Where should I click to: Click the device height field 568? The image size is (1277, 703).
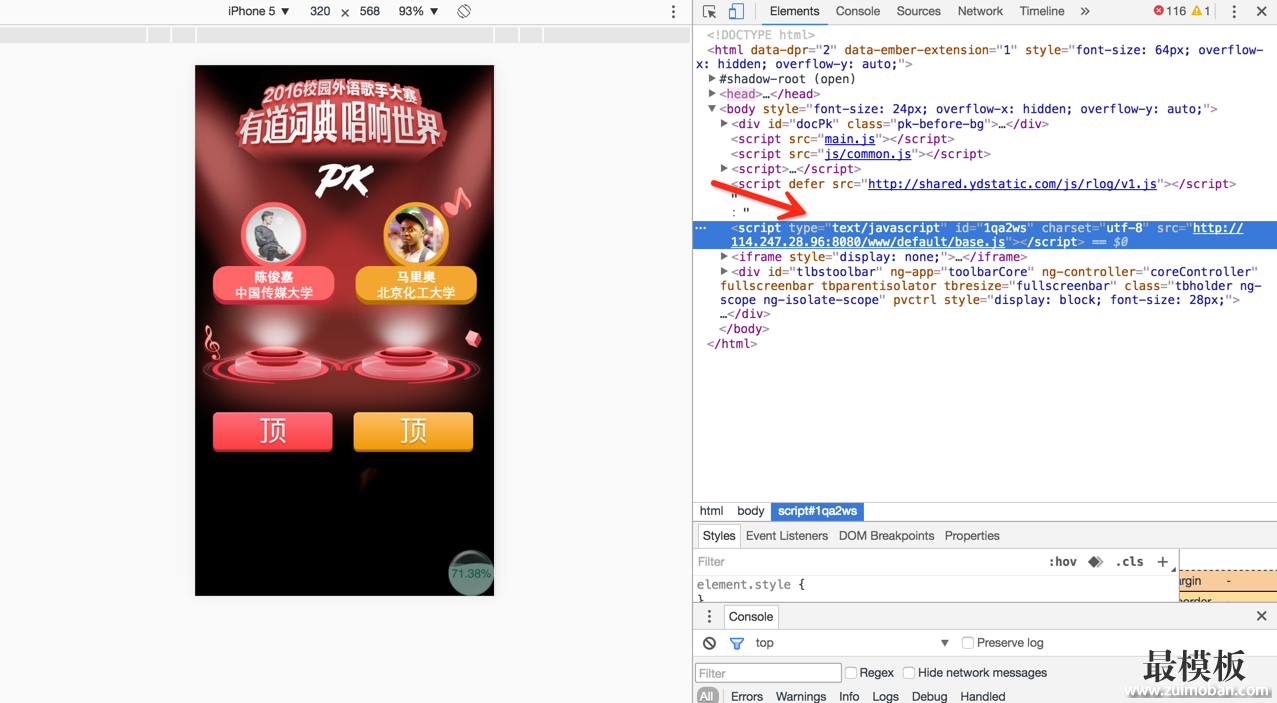(370, 11)
